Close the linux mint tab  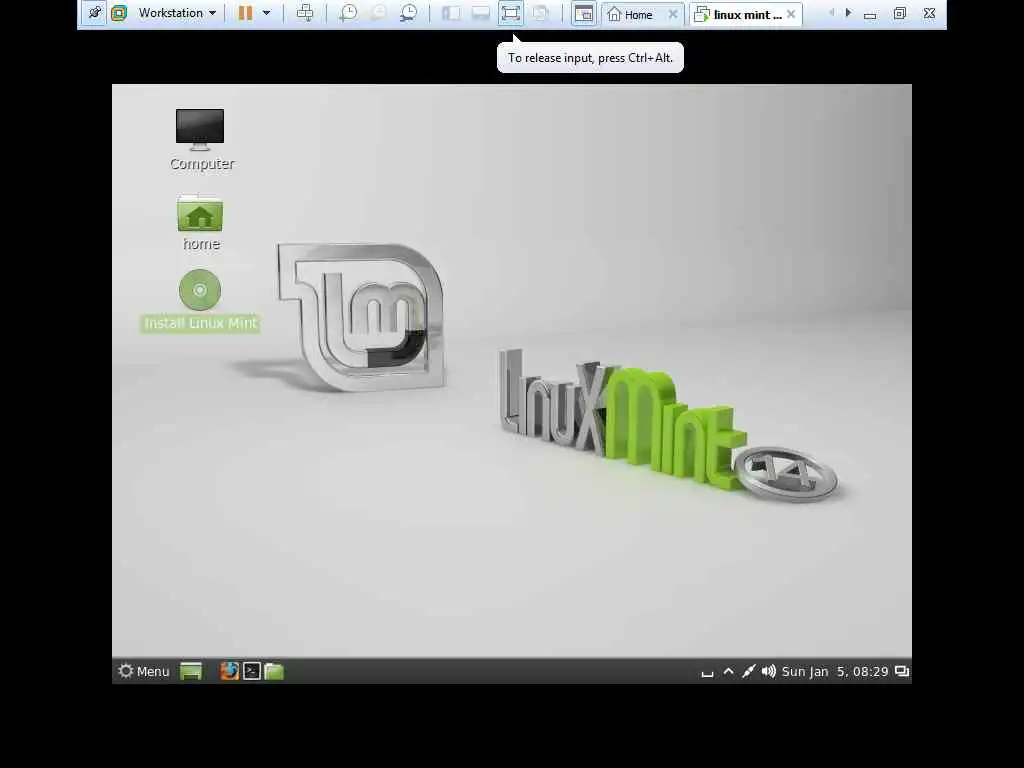pyautogui.click(x=791, y=14)
